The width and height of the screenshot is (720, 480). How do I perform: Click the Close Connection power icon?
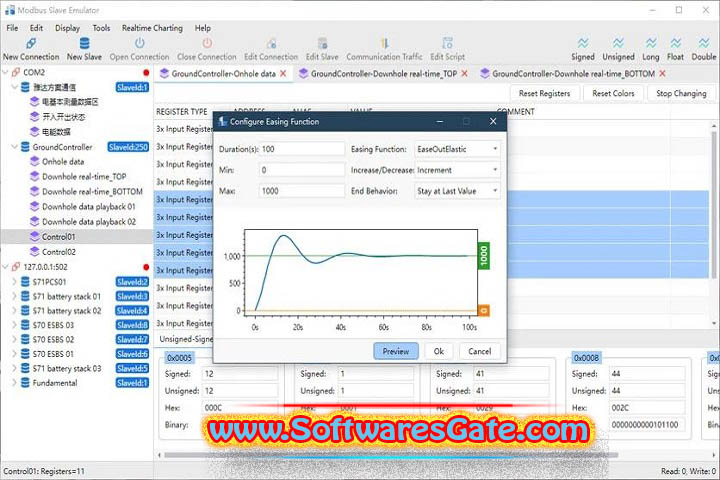(x=207, y=43)
